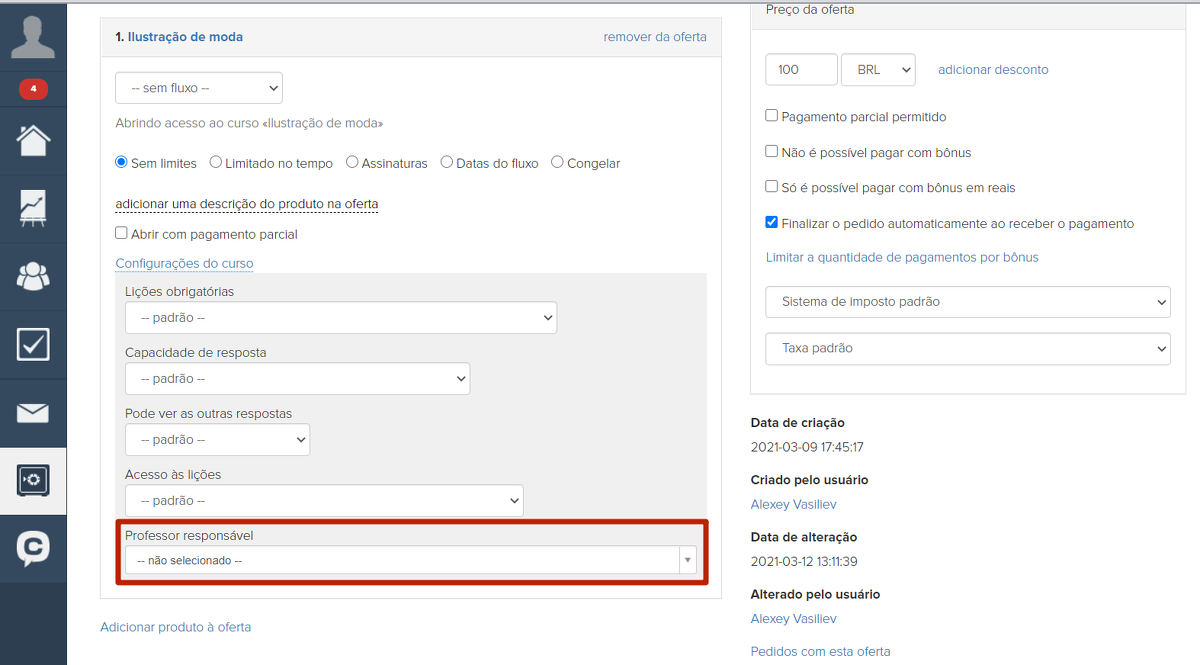Screen dimensions: 1200x665
Task: Click 'Adicionar produto à oferta' link
Action: [175, 627]
